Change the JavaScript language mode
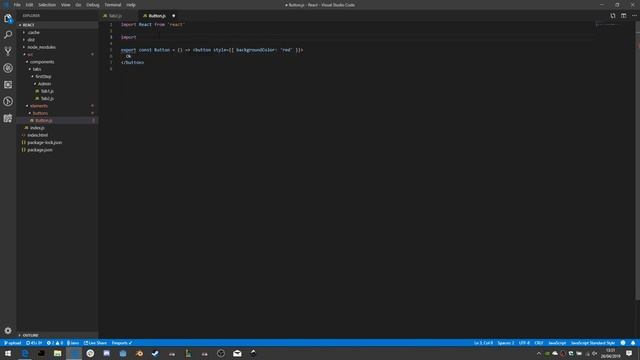The image size is (640, 360). coord(557,343)
